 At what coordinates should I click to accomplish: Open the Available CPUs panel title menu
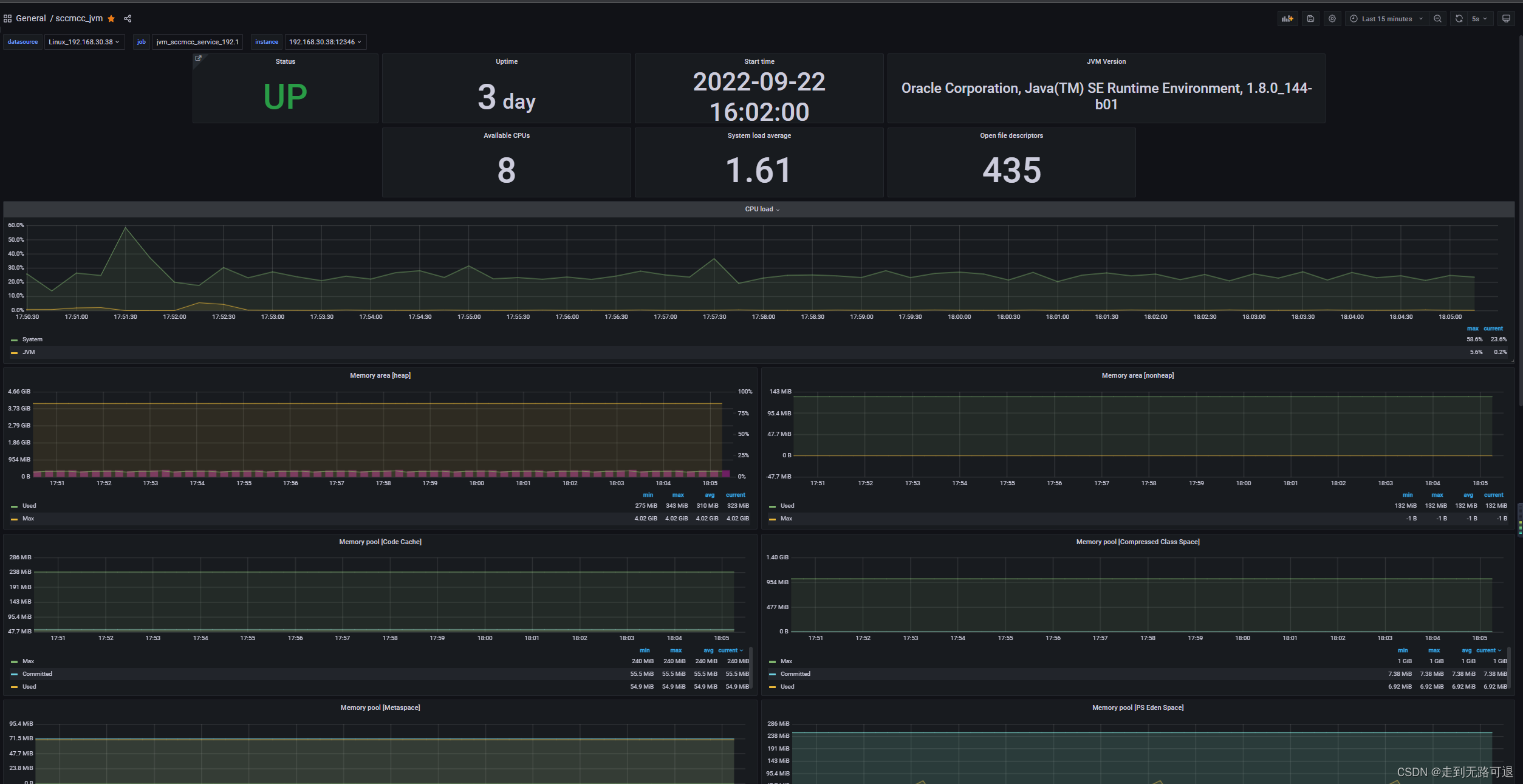(x=507, y=135)
